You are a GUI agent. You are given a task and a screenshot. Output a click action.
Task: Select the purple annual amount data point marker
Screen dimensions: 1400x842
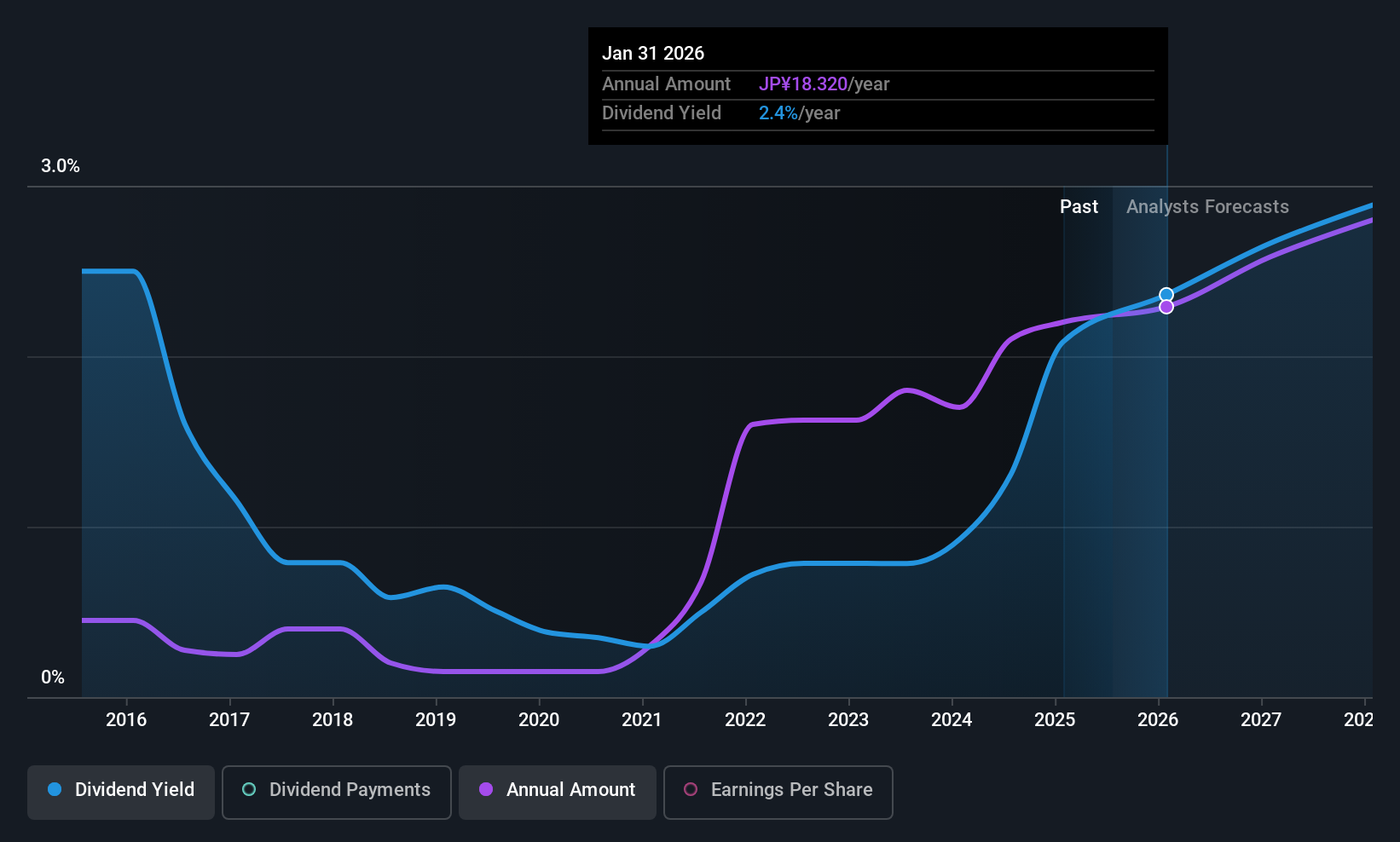pos(1166,307)
